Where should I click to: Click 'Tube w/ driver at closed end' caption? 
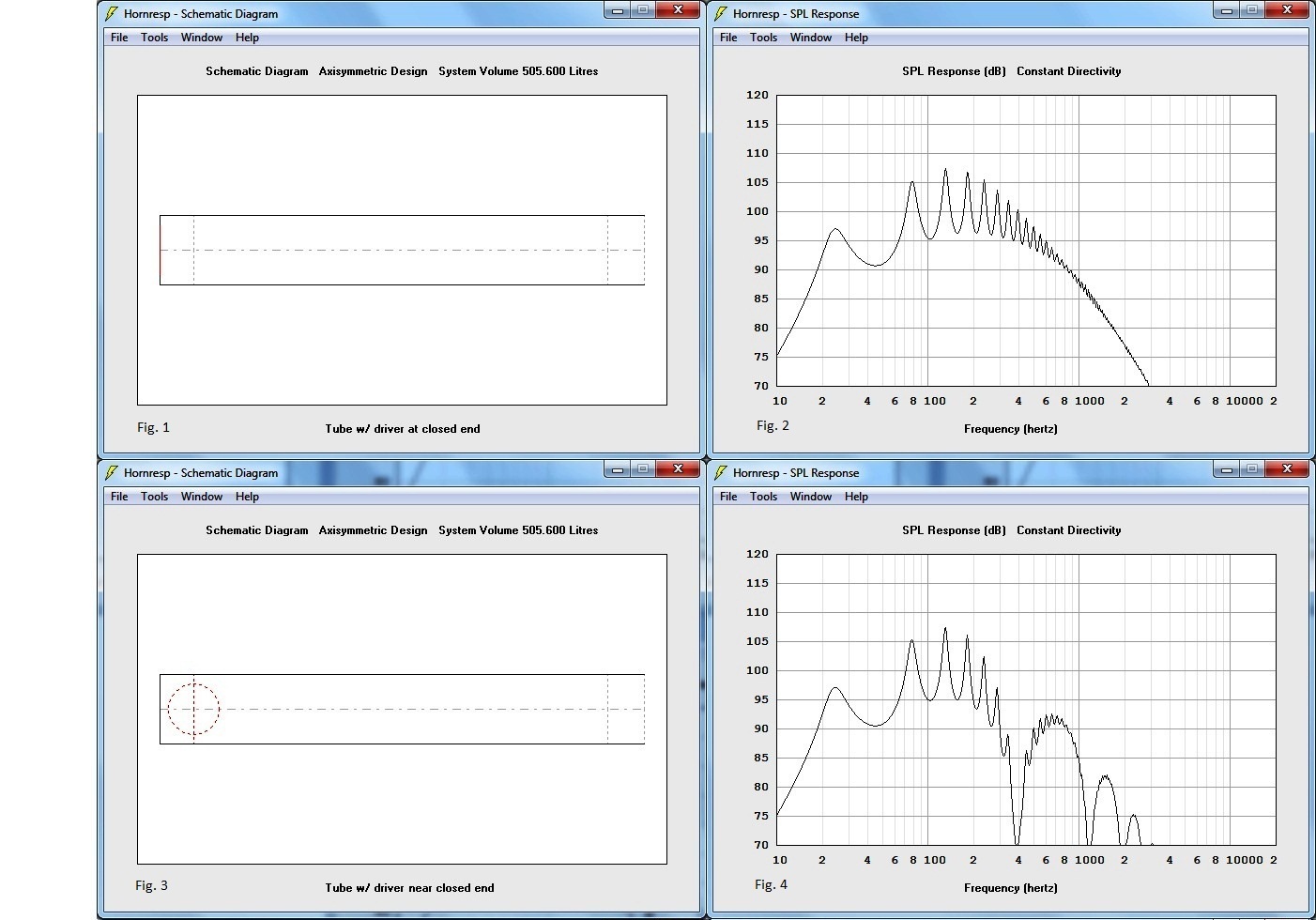point(403,429)
